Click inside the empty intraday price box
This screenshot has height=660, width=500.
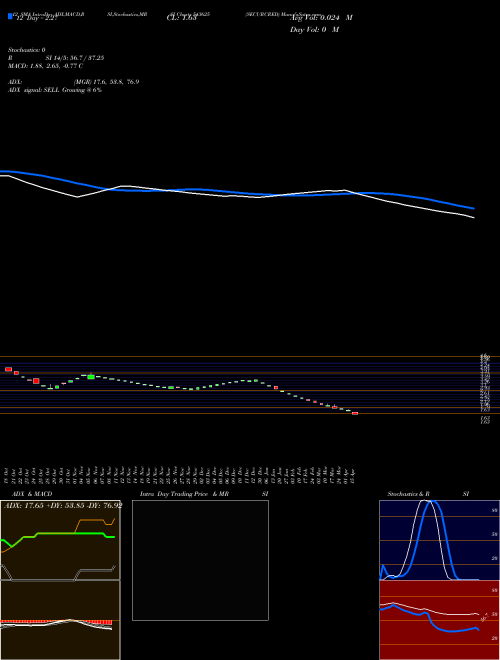point(200,560)
